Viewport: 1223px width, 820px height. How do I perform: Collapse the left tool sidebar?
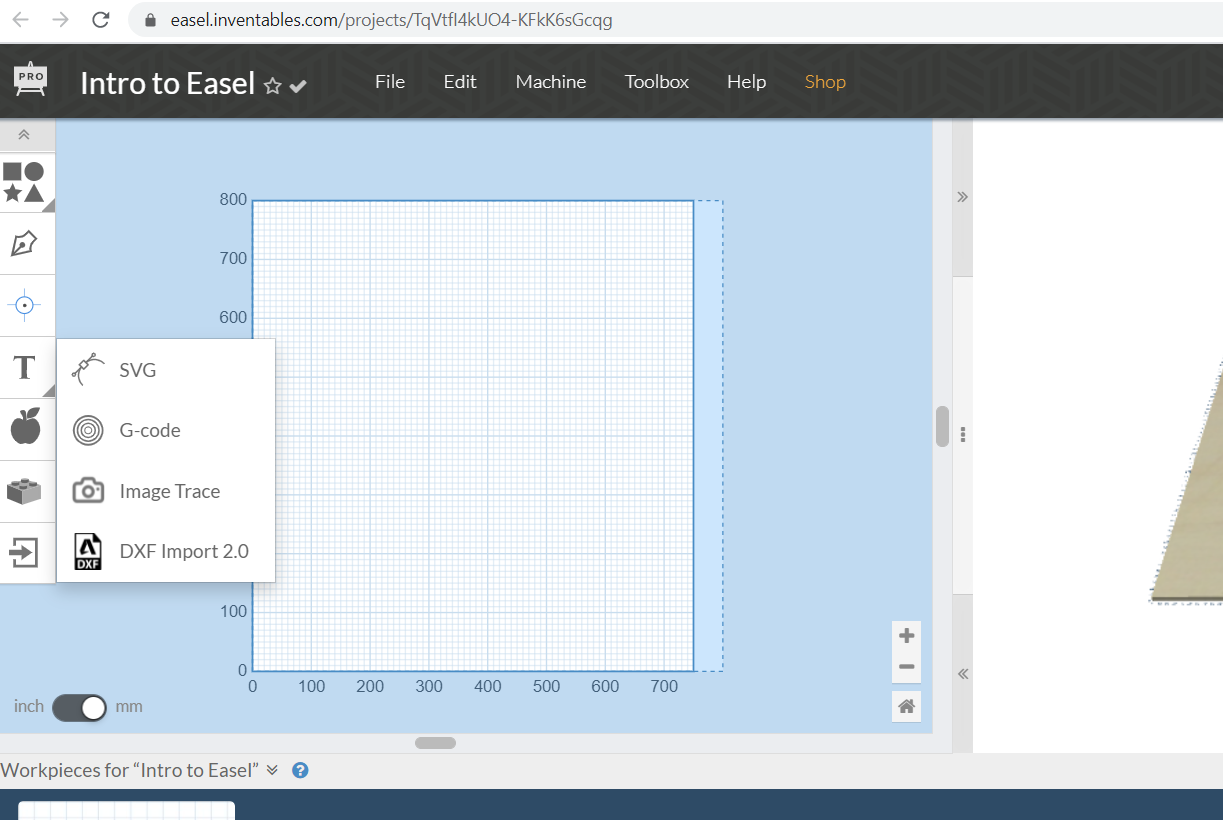tap(24, 135)
